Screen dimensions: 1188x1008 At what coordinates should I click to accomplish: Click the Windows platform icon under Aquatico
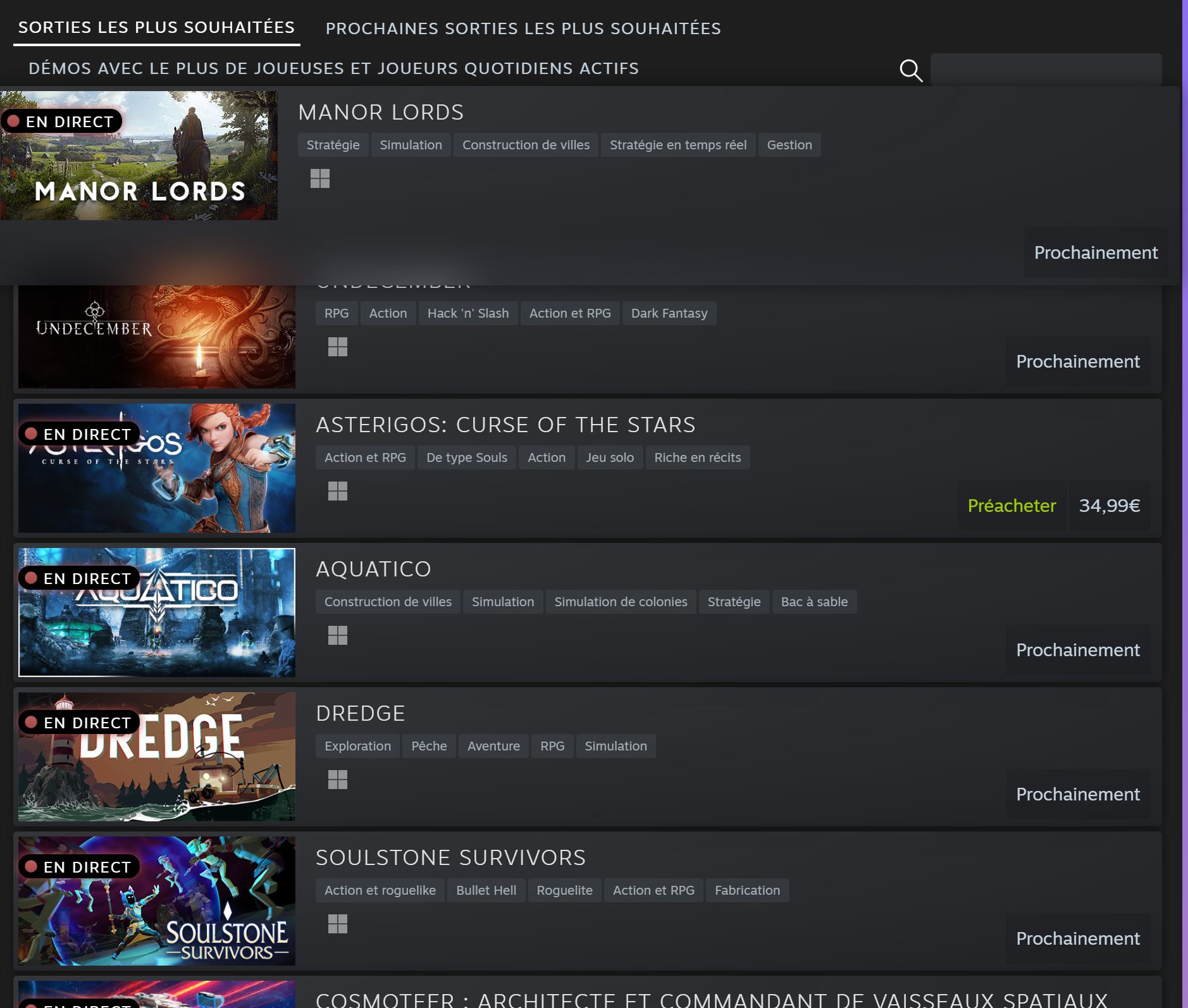coord(338,635)
